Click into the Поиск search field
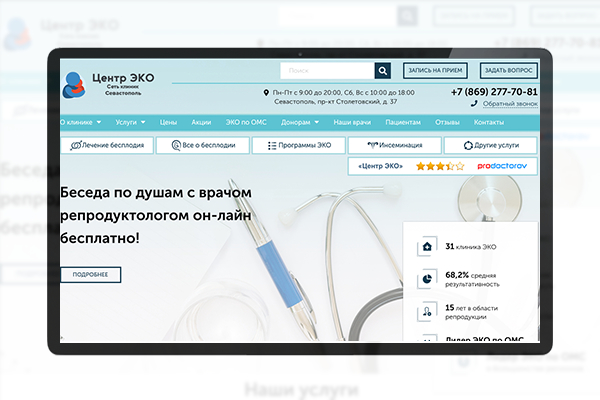The width and height of the screenshot is (600, 400). (x=327, y=70)
